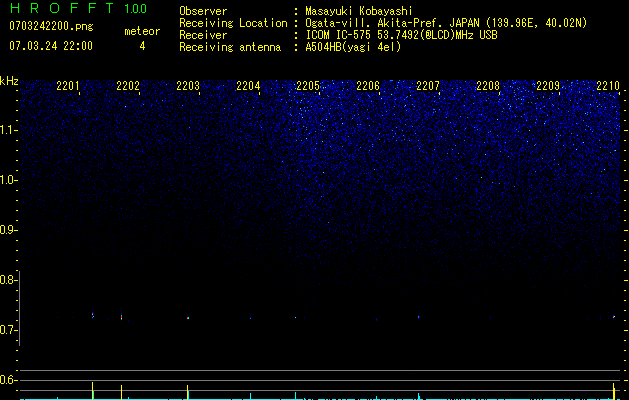Click the 2201 time axis label
Viewport: 629px width, 400px height.
tap(68, 85)
